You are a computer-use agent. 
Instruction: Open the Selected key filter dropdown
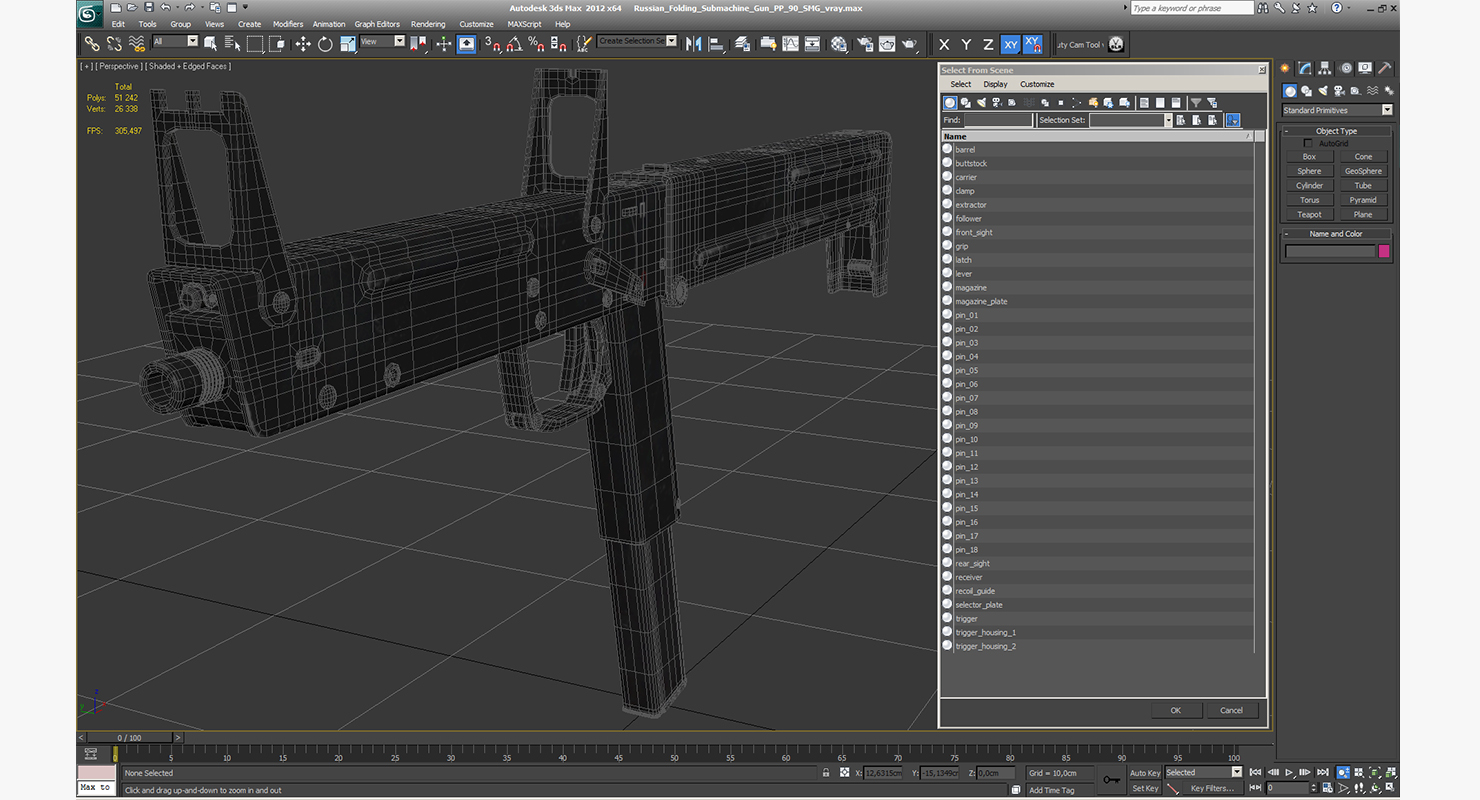click(x=1203, y=772)
